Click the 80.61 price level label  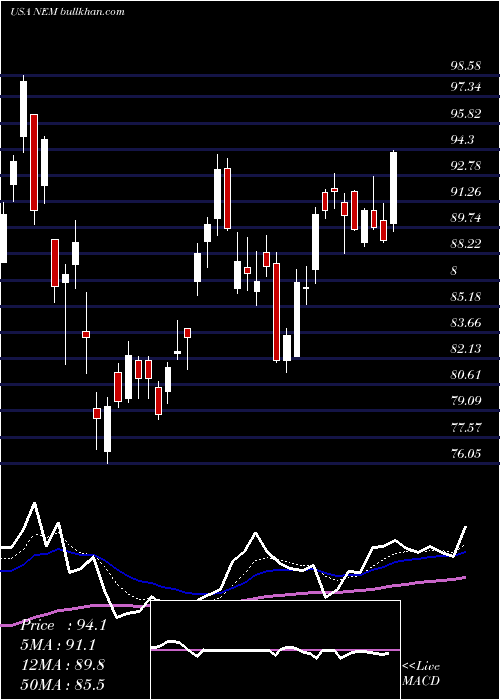tap(466, 374)
